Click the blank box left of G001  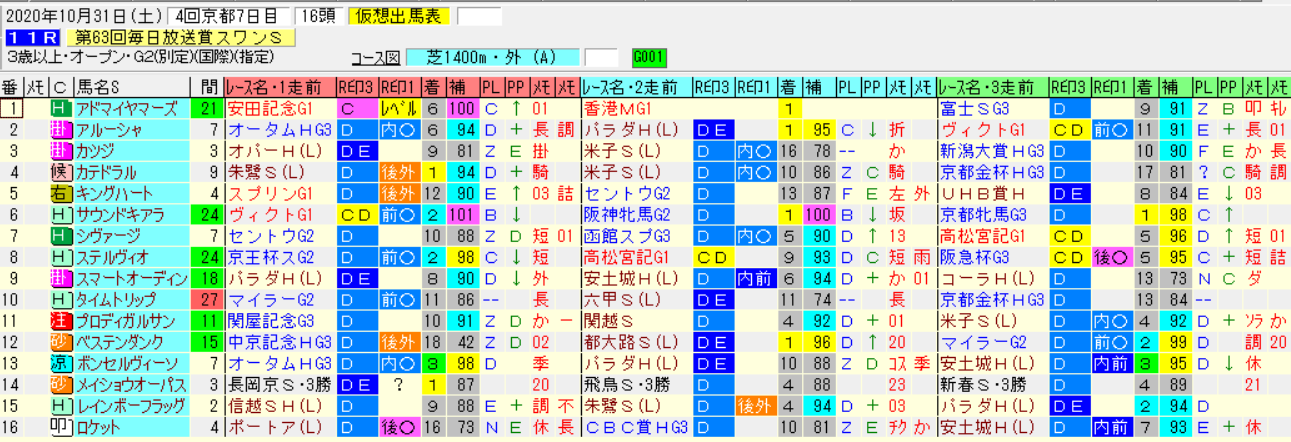tap(601, 58)
